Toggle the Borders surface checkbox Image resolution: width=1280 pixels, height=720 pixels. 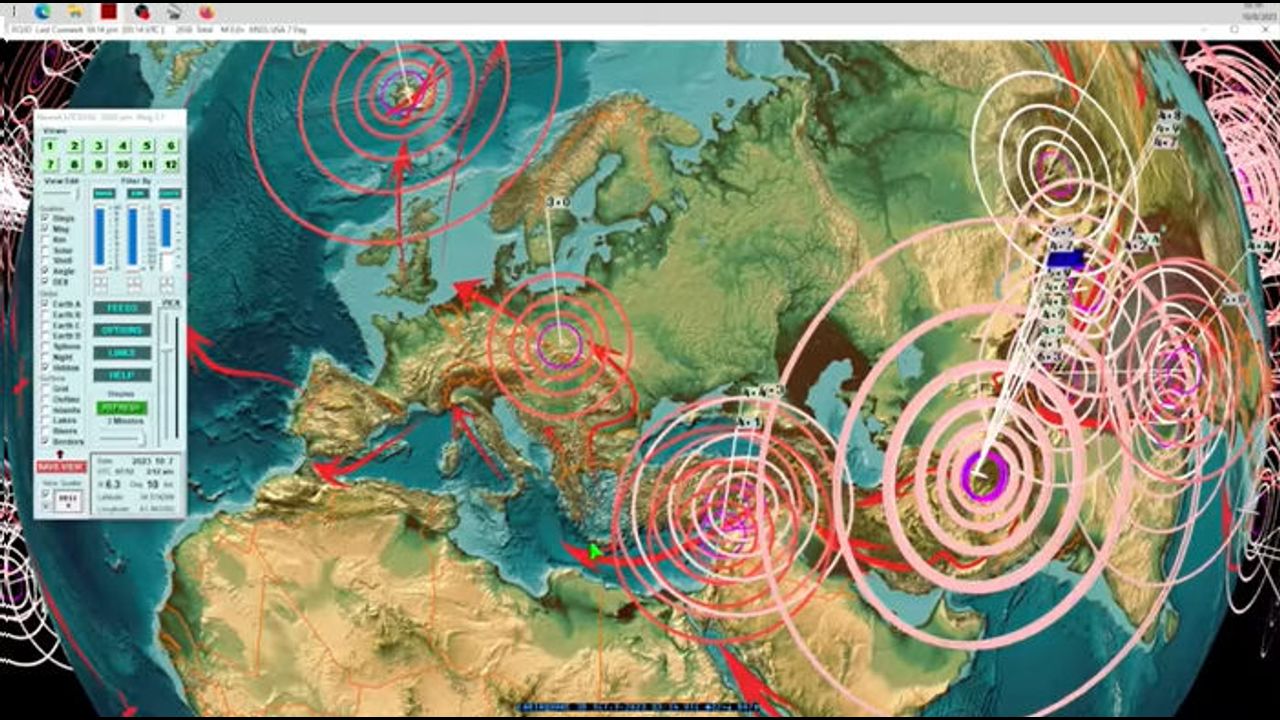(46, 439)
